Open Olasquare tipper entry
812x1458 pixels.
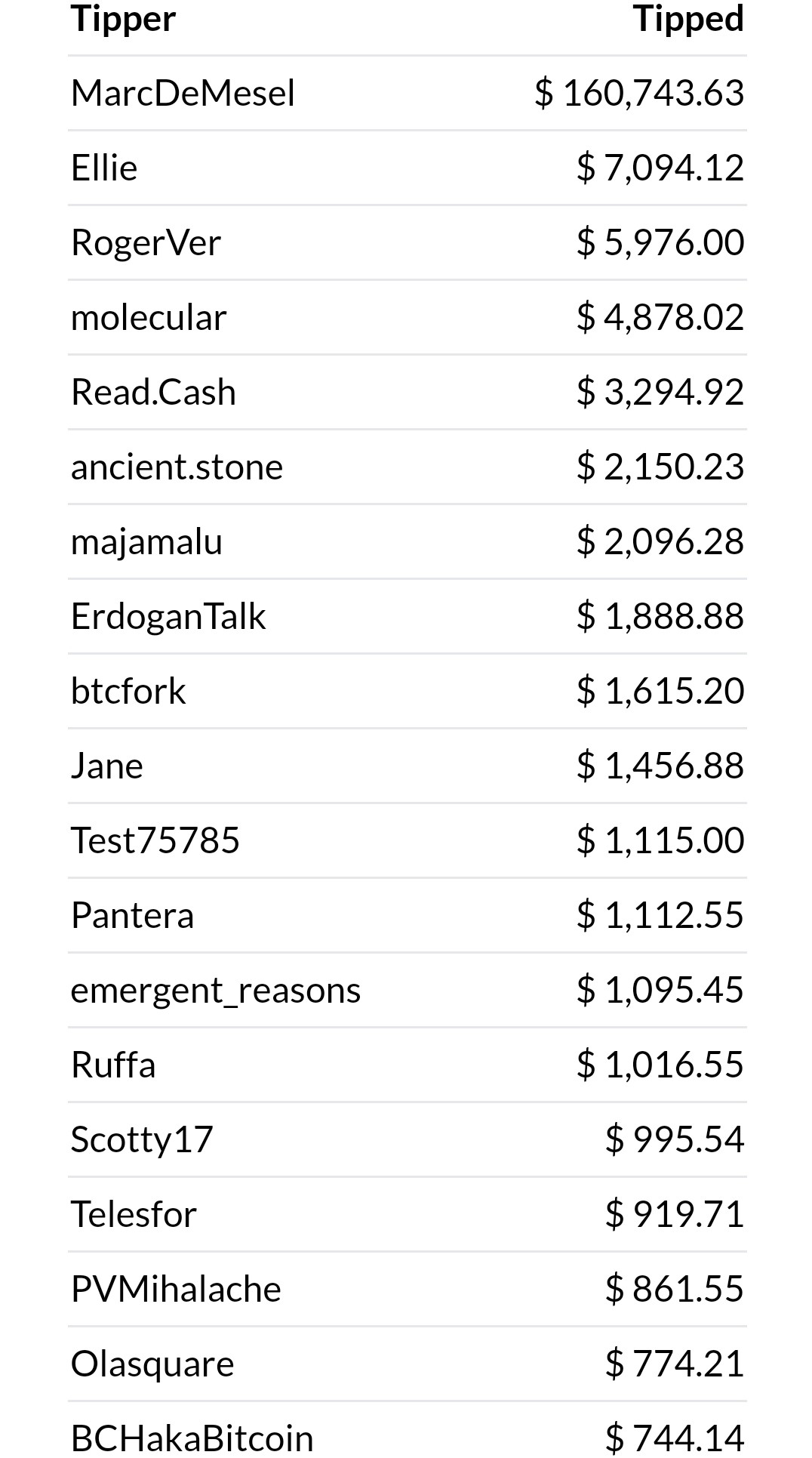[152, 1364]
